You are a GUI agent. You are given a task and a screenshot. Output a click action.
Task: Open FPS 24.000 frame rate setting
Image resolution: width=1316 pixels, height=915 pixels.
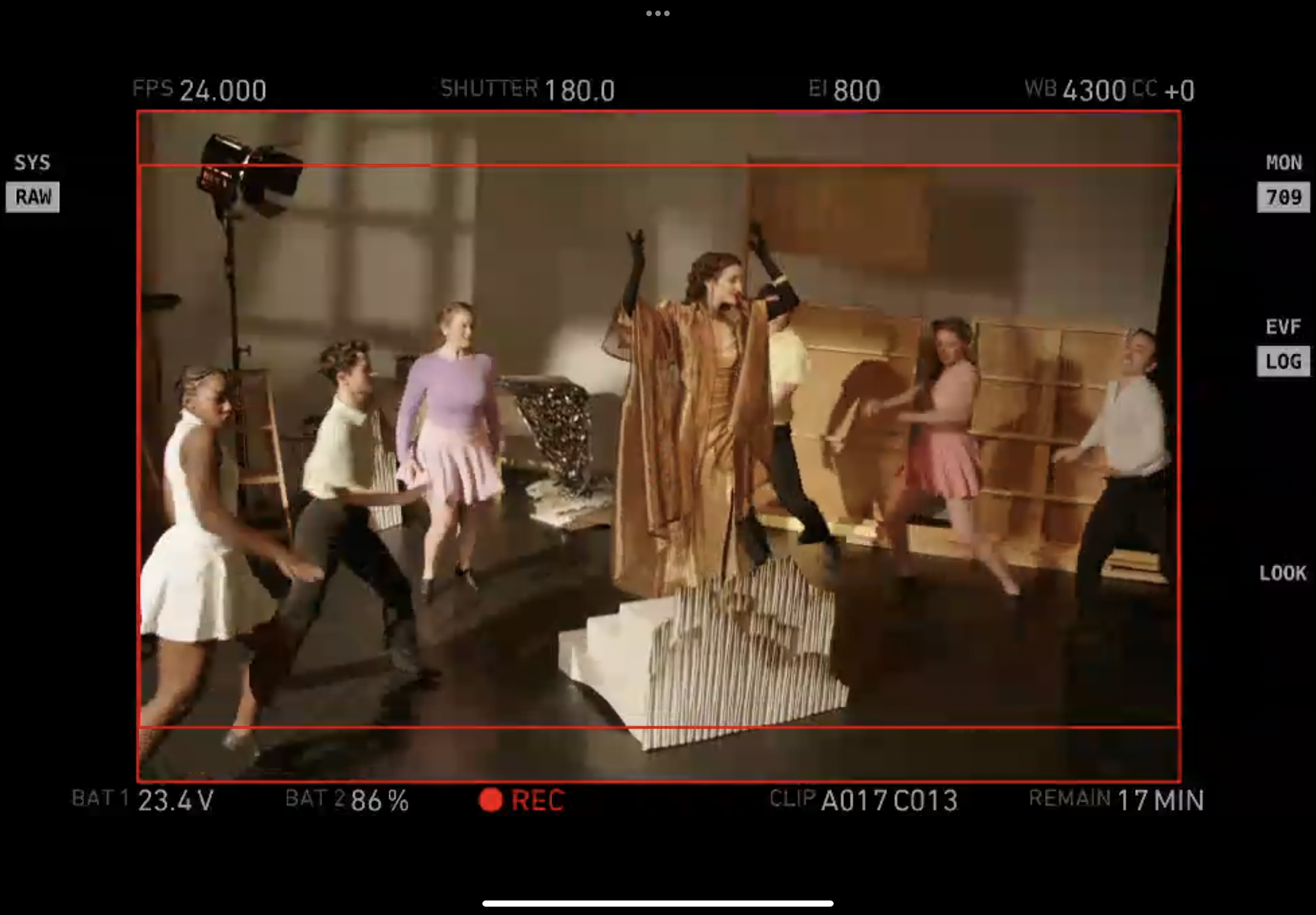tap(200, 90)
